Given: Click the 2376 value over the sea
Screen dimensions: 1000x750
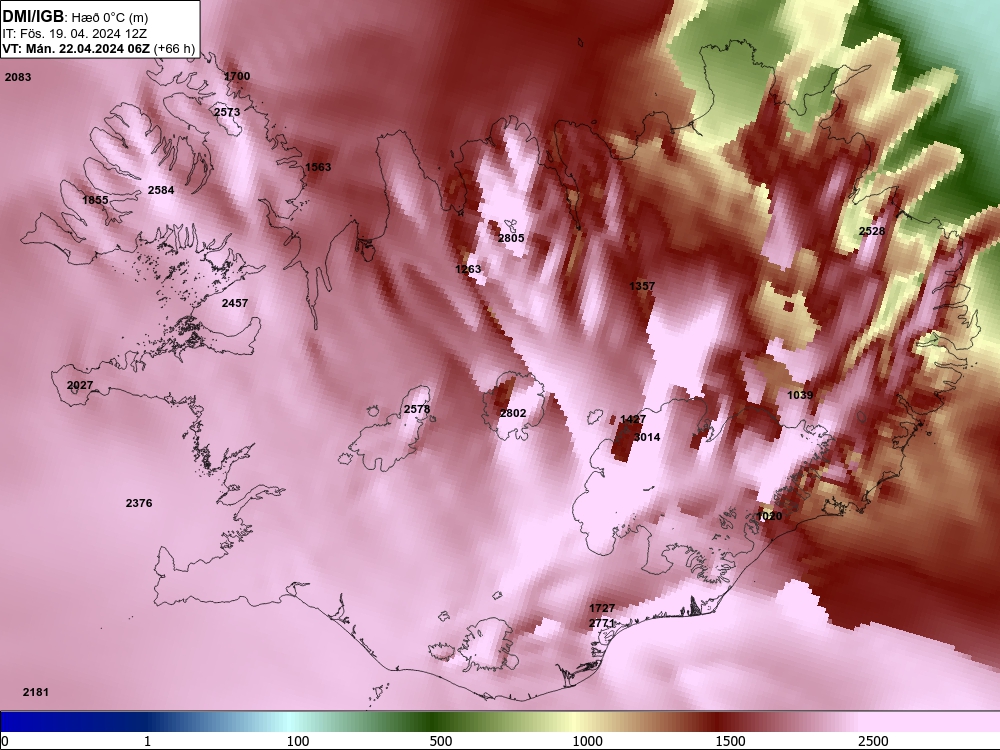Looking at the screenshot, I should click(139, 503).
